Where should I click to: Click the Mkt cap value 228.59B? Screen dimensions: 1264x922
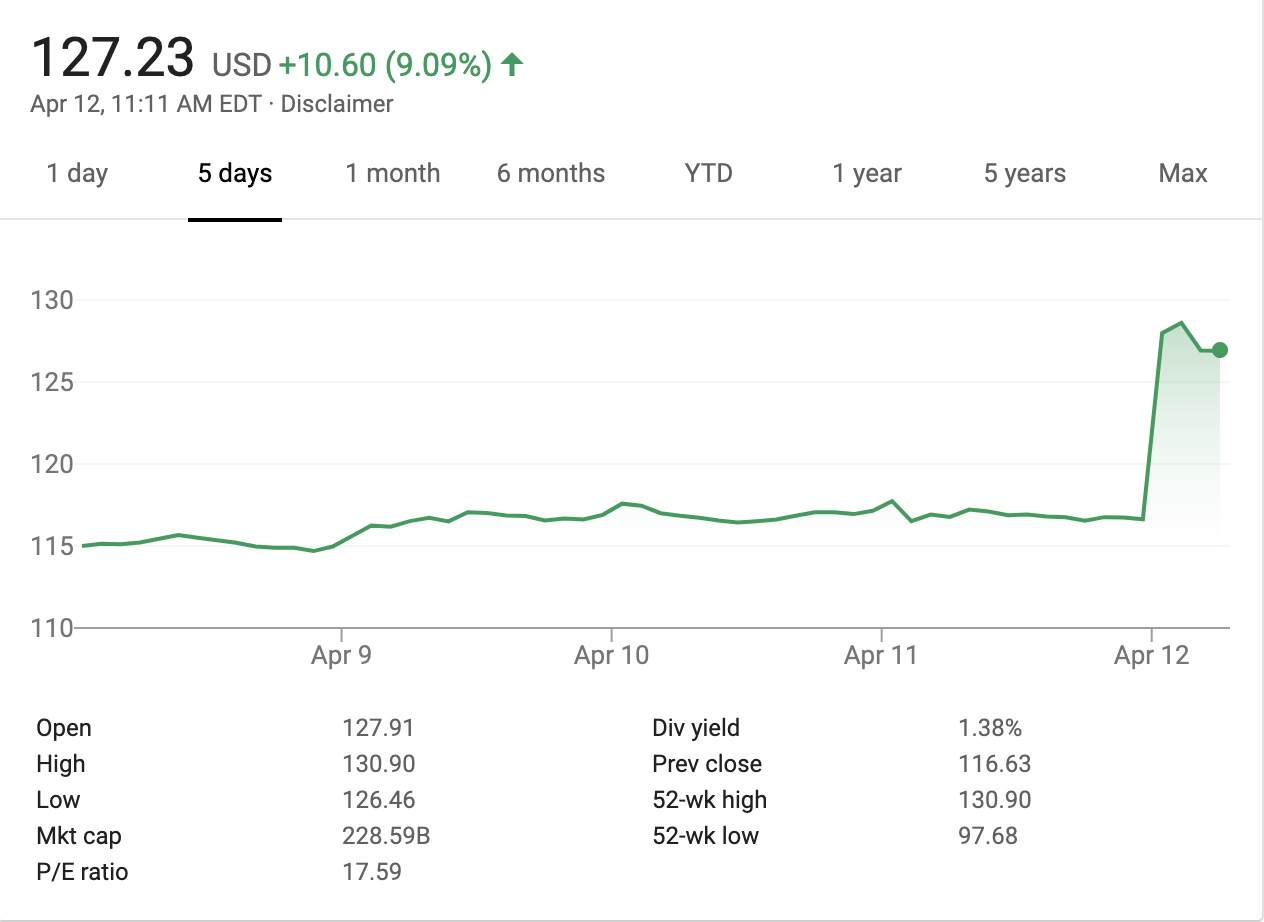pos(386,836)
